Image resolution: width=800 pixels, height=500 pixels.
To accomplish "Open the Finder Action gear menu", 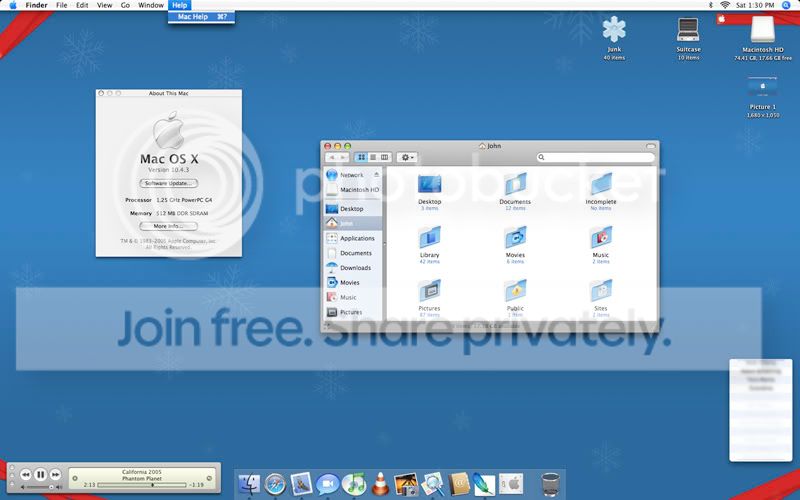I will click(x=407, y=157).
